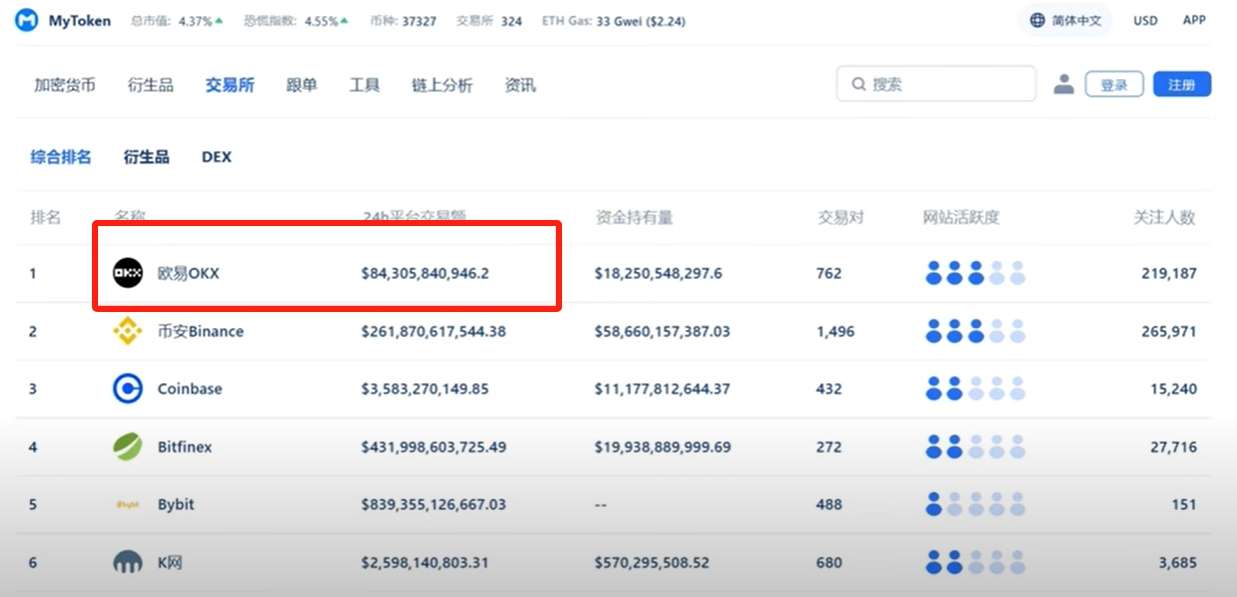Open the 欧易OKX exchange link

(x=188, y=273)
